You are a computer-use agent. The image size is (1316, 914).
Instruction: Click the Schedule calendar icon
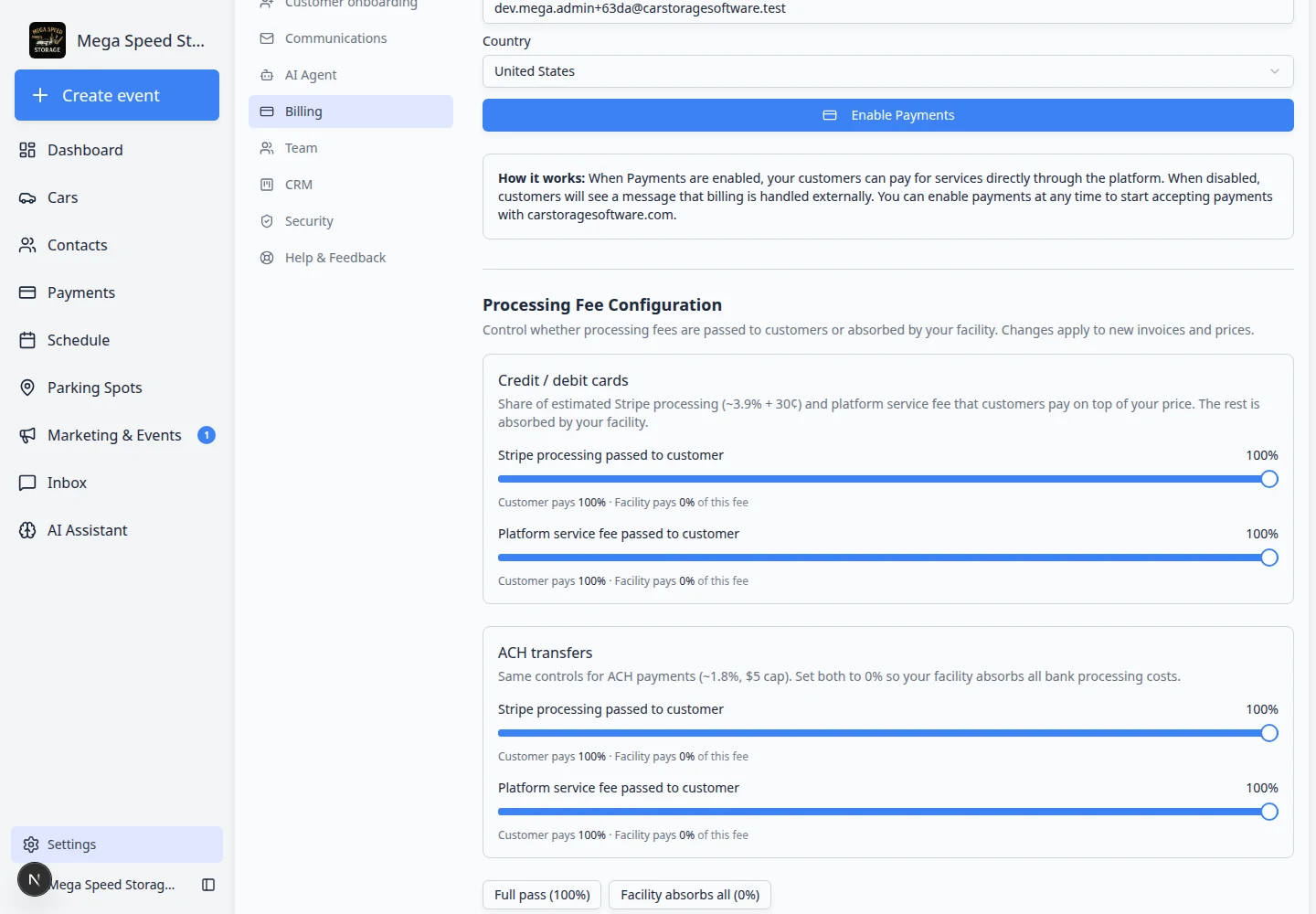coord(27,340)
